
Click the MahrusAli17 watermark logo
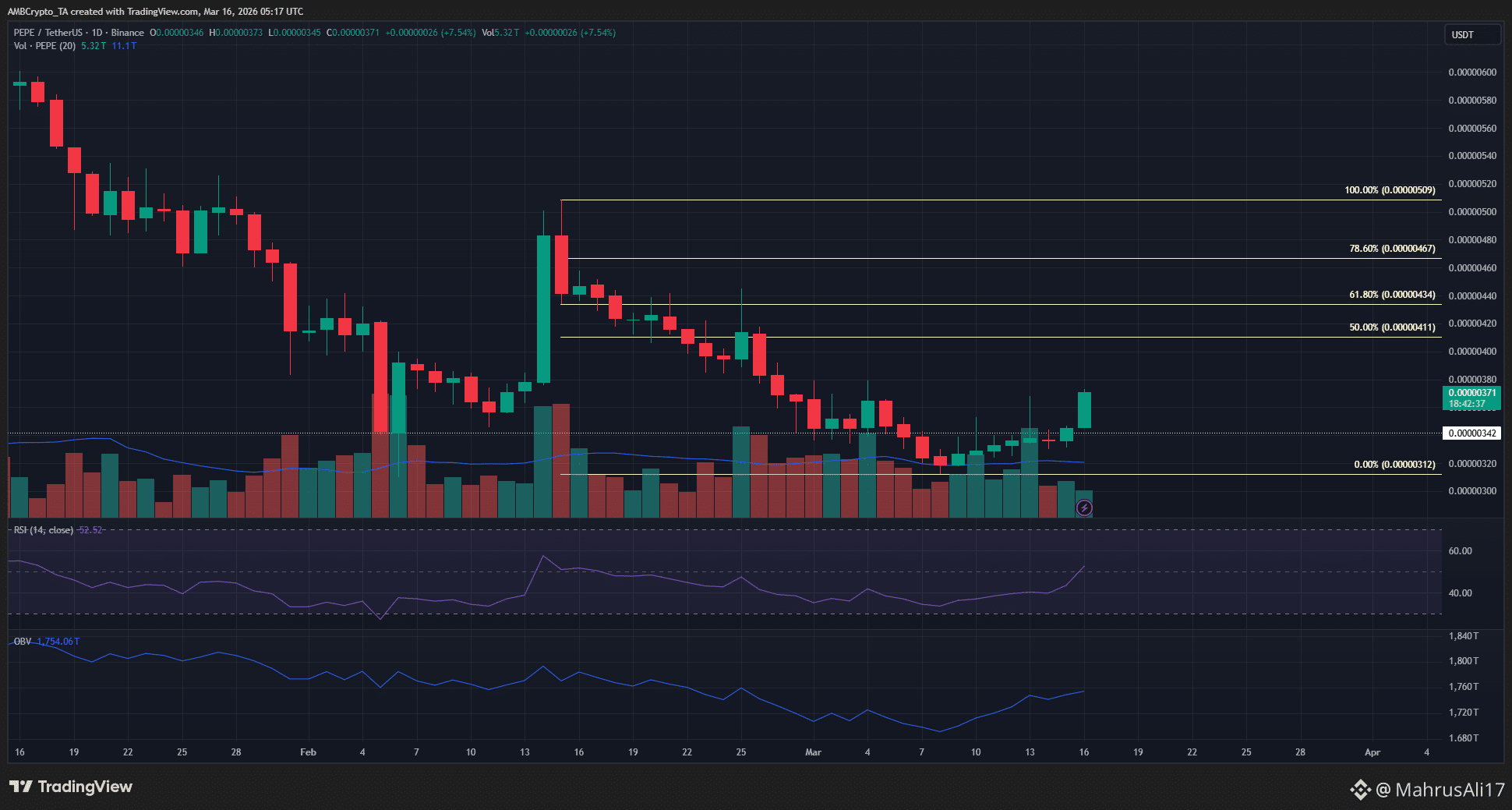pos(1360,789)
